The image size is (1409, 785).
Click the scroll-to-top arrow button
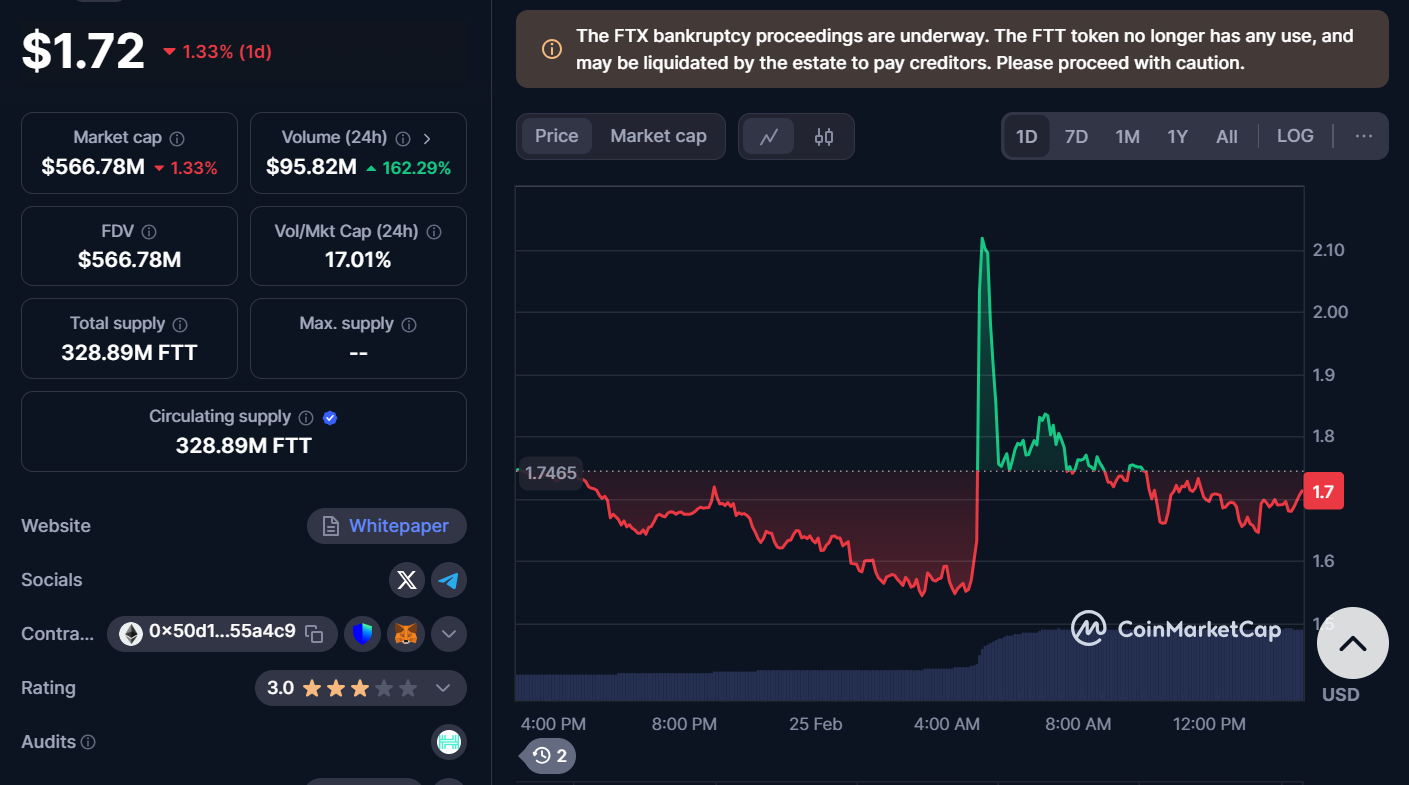[1353, 643]
